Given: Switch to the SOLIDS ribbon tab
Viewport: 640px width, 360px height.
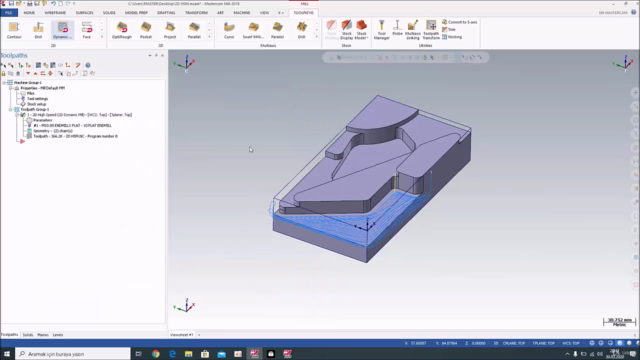Looking at the screenshot, I should (109, 13).
